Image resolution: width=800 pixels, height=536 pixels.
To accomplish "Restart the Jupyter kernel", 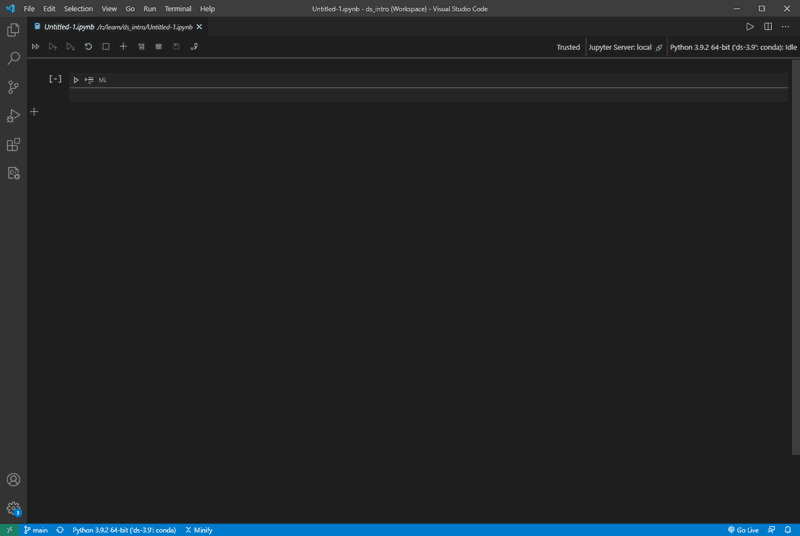I will click(x=88, y=46).
